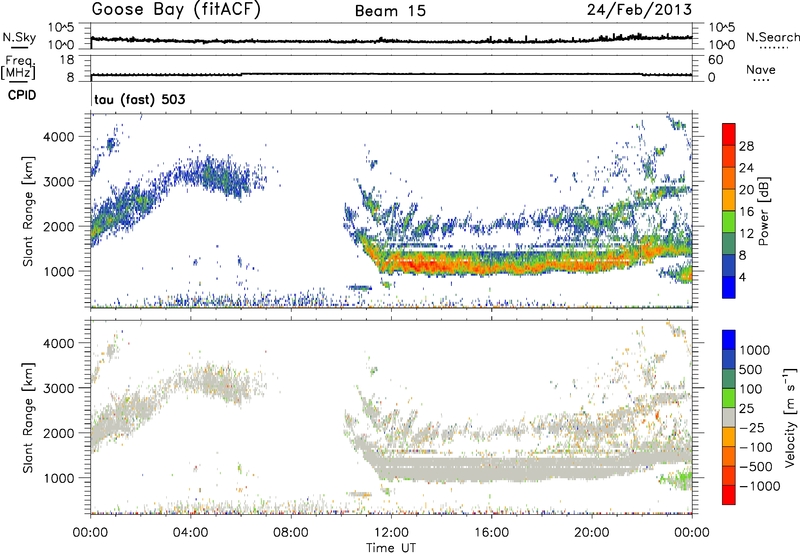Click the green velocity patch near 00:00 end
800x554 pixels.
click(679, 480)
